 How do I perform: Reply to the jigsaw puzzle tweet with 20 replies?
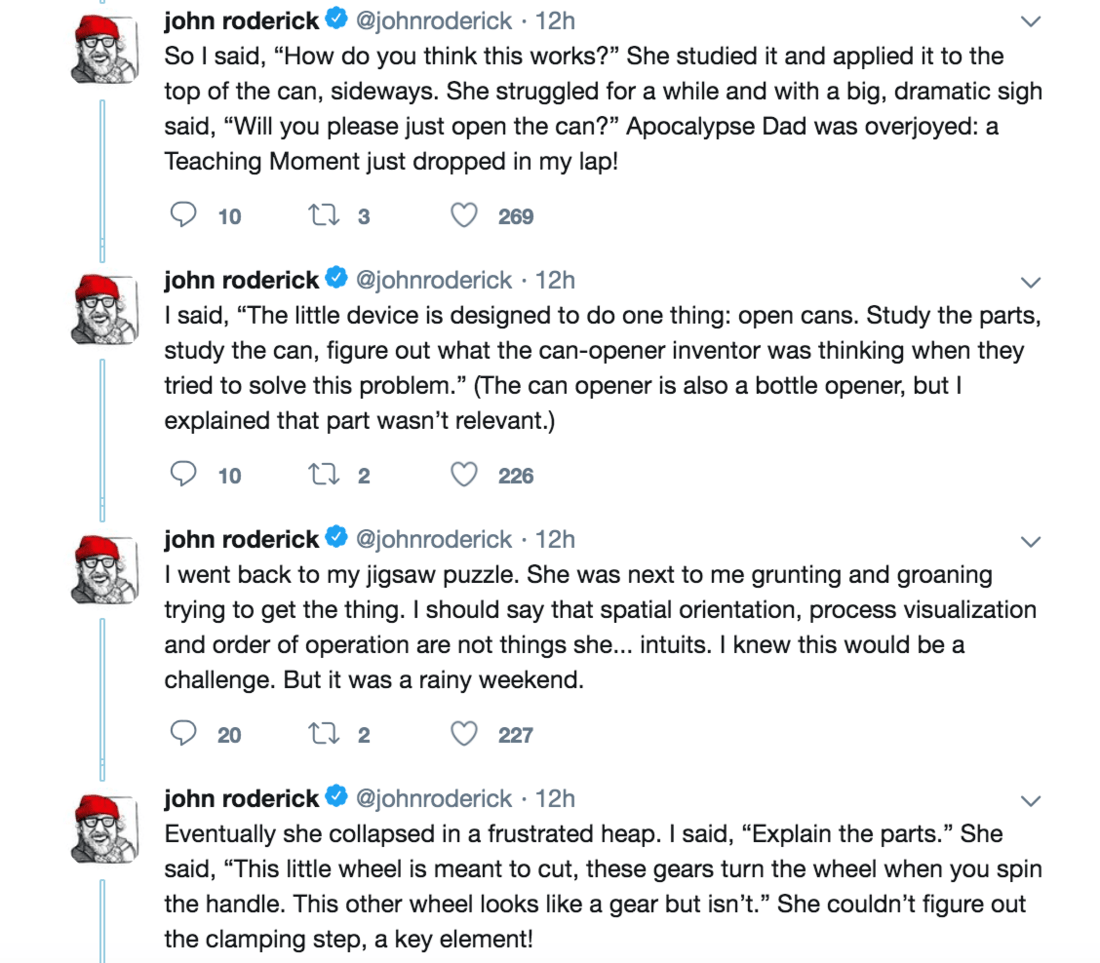[x=183, y=734]
